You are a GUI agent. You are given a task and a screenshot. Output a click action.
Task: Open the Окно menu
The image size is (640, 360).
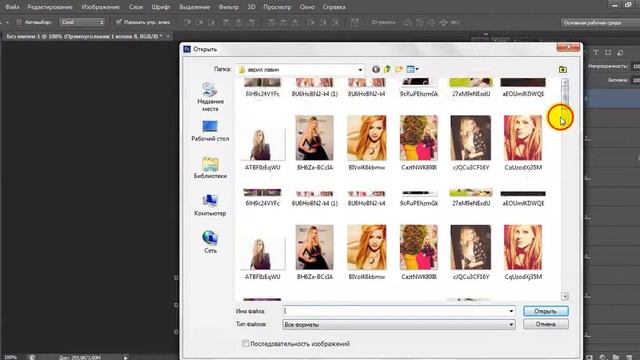pyautogui.click(x=307, y=7)
